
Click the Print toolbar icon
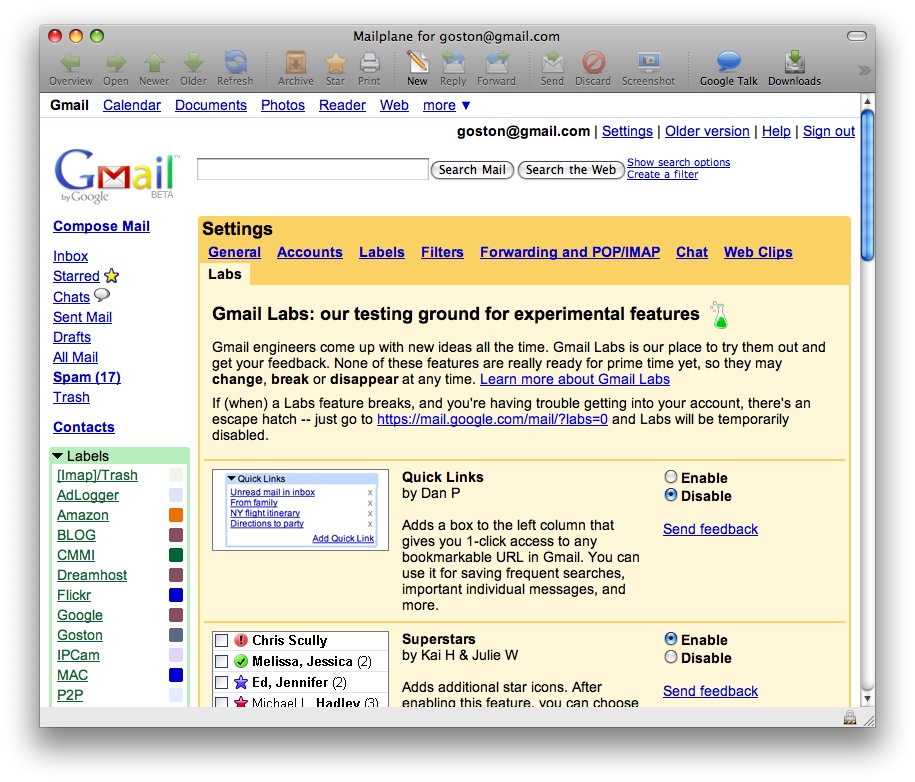[x=369, y=62]
